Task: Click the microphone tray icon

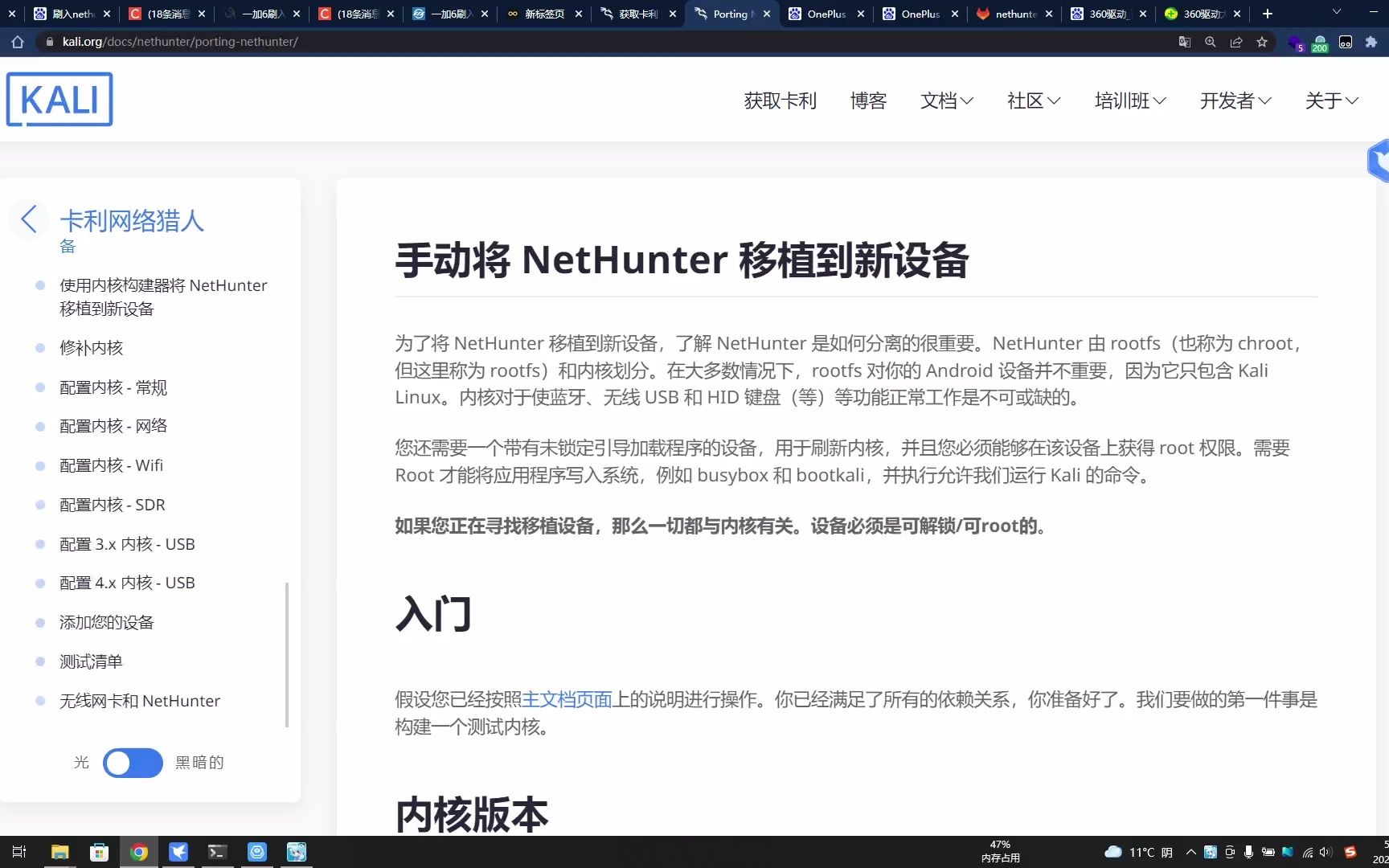Action: pos(1248,852)
